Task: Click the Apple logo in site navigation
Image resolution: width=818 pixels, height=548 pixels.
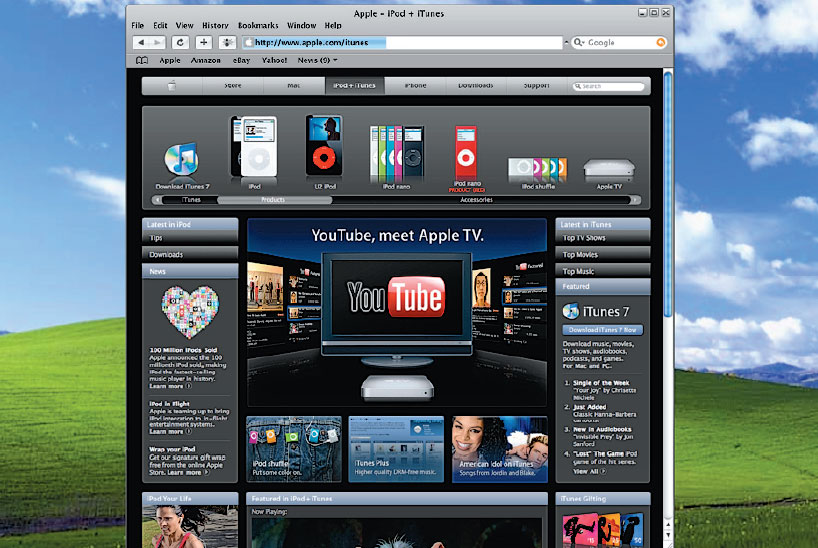Action: coord(172,85)
